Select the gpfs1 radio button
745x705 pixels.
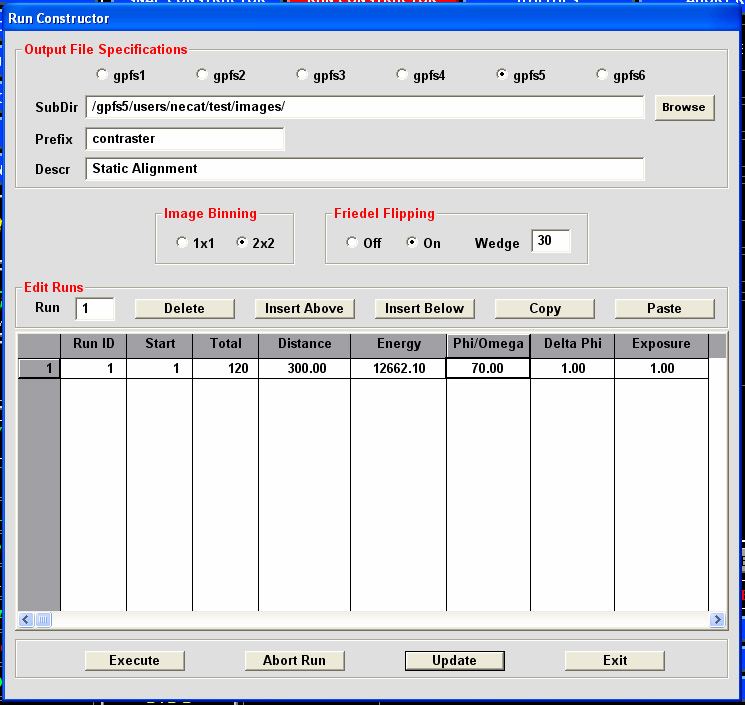(102, 75)
